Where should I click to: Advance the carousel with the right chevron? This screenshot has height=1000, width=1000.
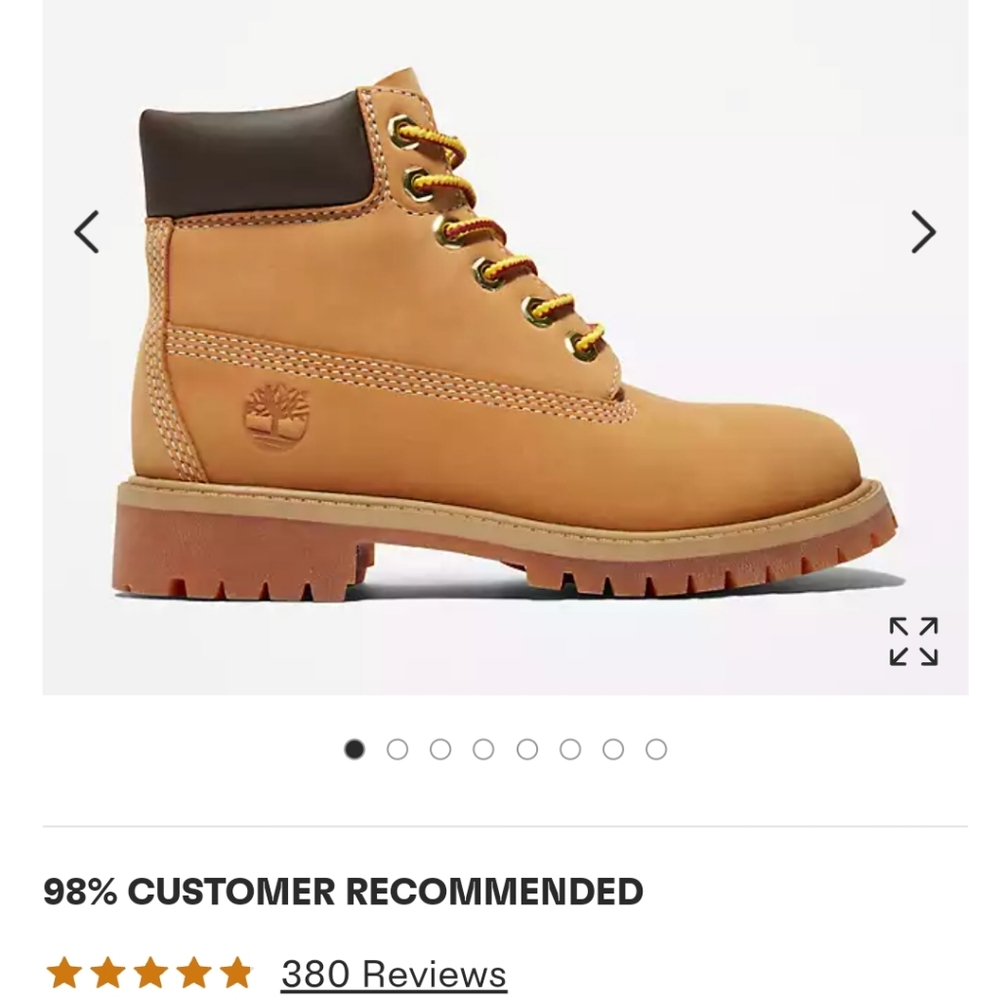921,230
